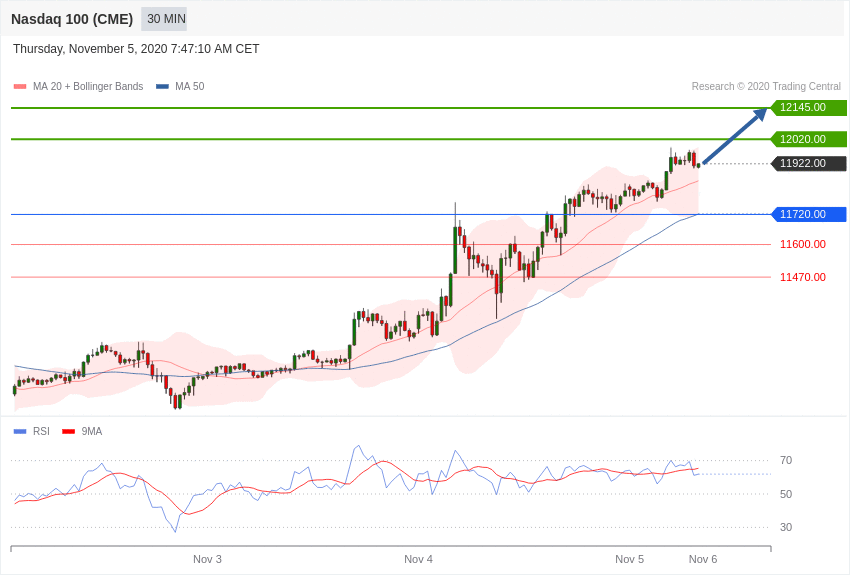Screen dimensions: 850x576
Task: Click the Nov 5 date axis label
Action: coord(629,559)
